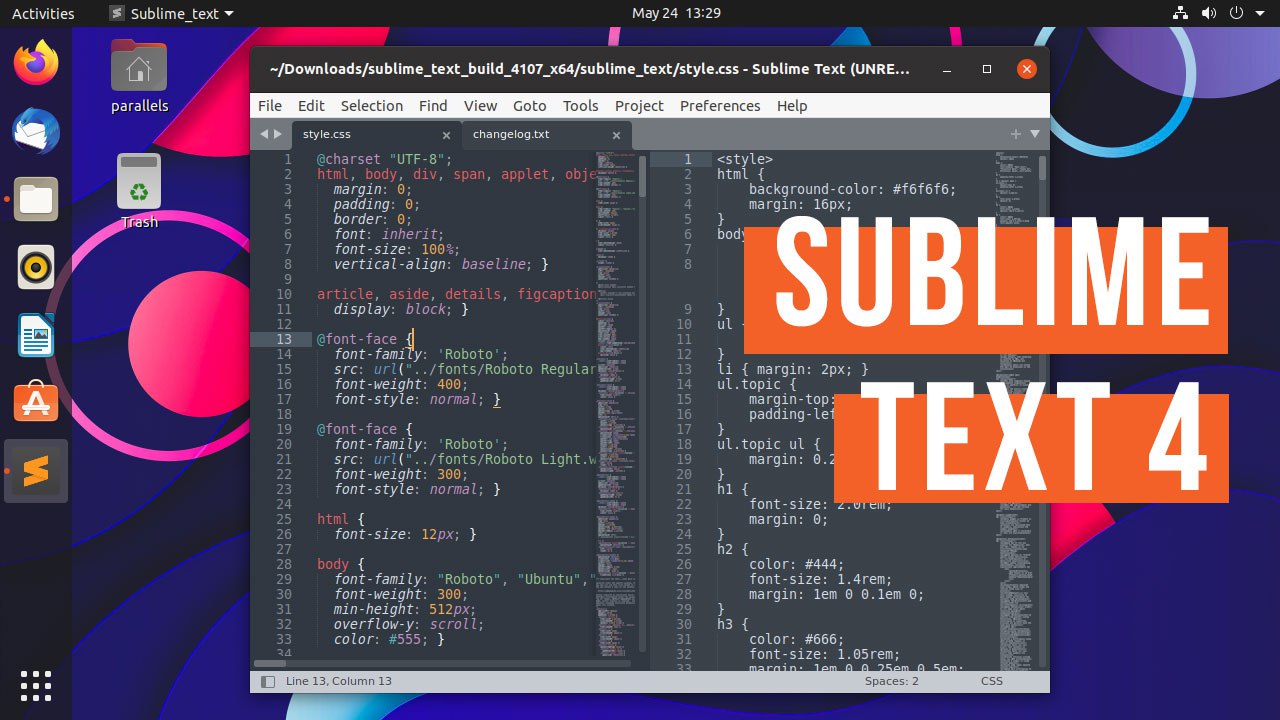The width and height of the screenshot is (1280, 720).
Task: Click the @charset "UTF-8" line
Action: [385, 159]
